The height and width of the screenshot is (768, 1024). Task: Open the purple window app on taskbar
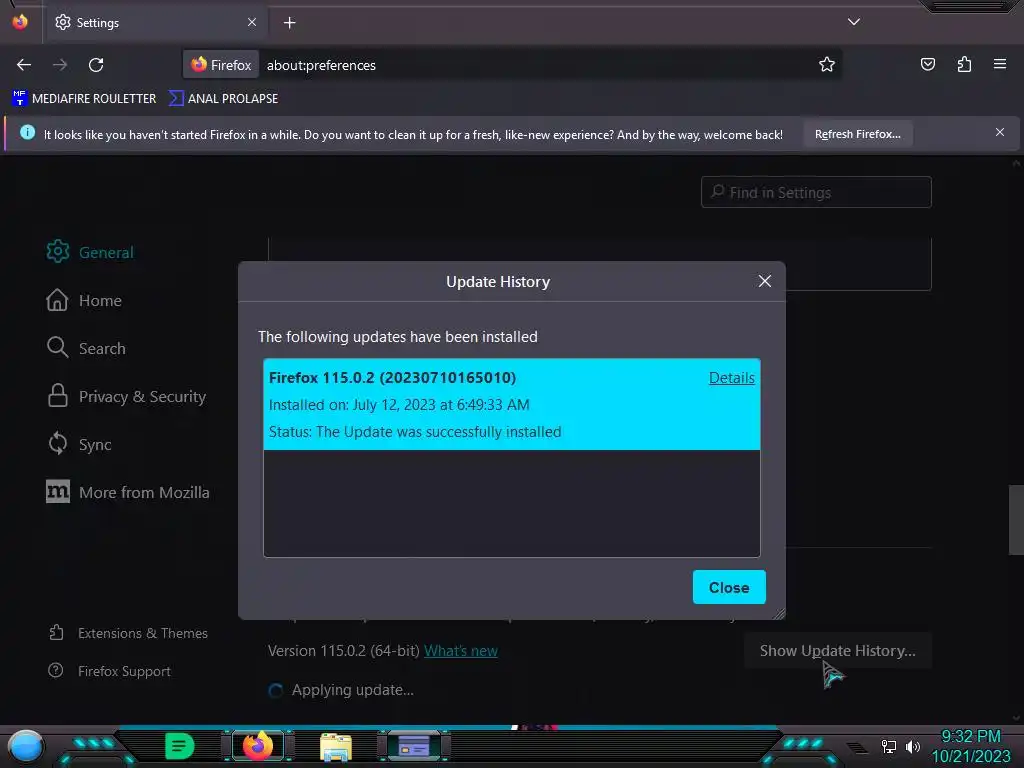click(x=413, y=746)
